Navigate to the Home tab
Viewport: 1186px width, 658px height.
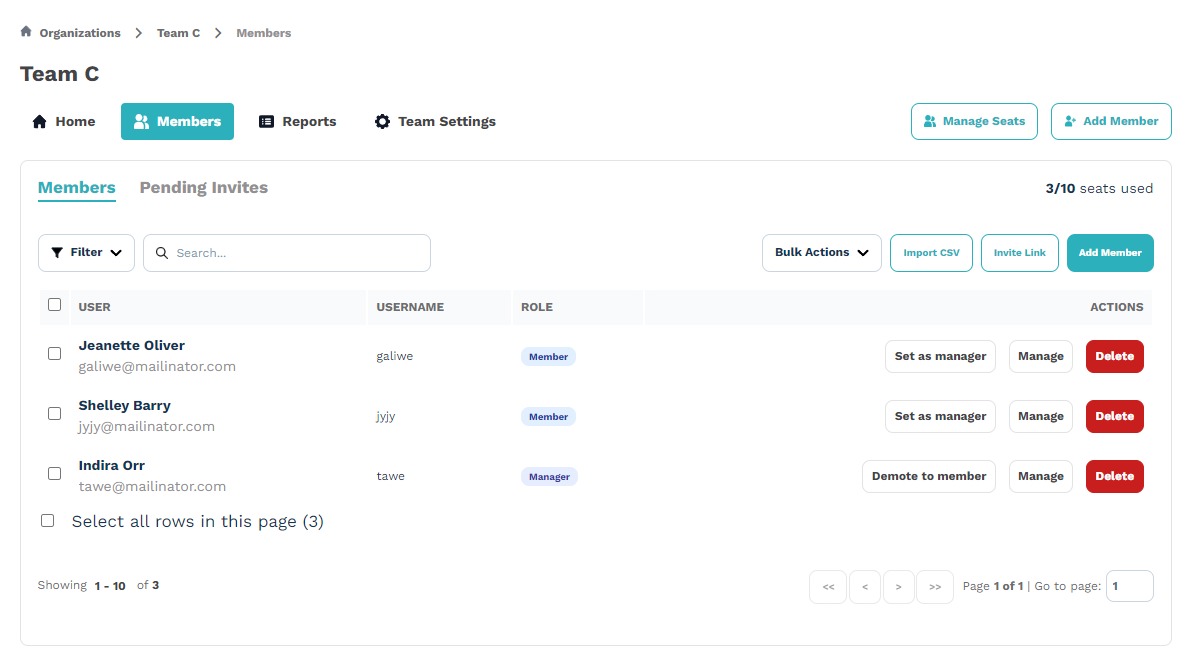64,121
